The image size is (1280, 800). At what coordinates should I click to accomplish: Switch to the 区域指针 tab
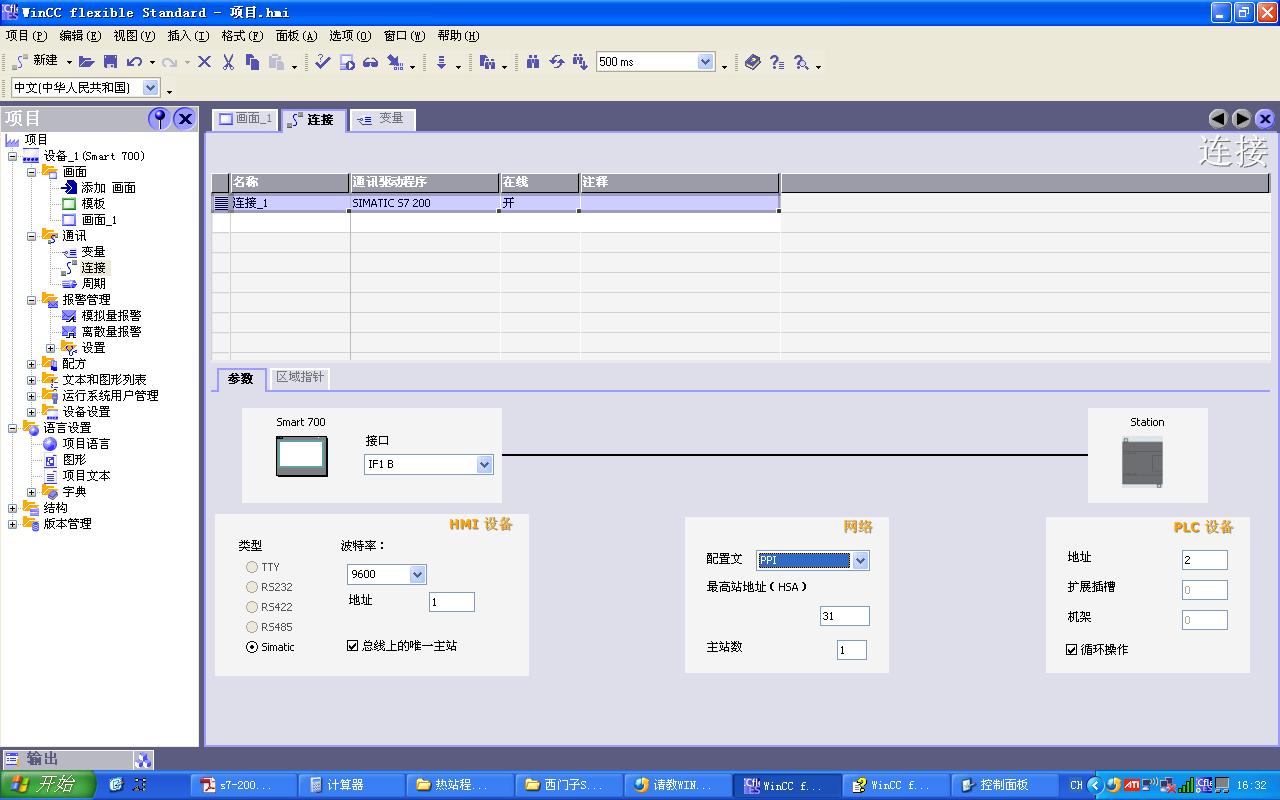coord(300,377)
